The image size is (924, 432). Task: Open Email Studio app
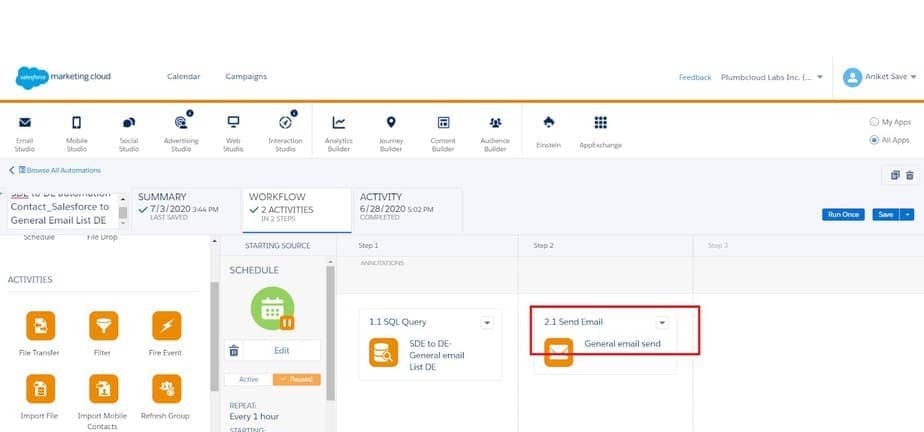[25, 132]
